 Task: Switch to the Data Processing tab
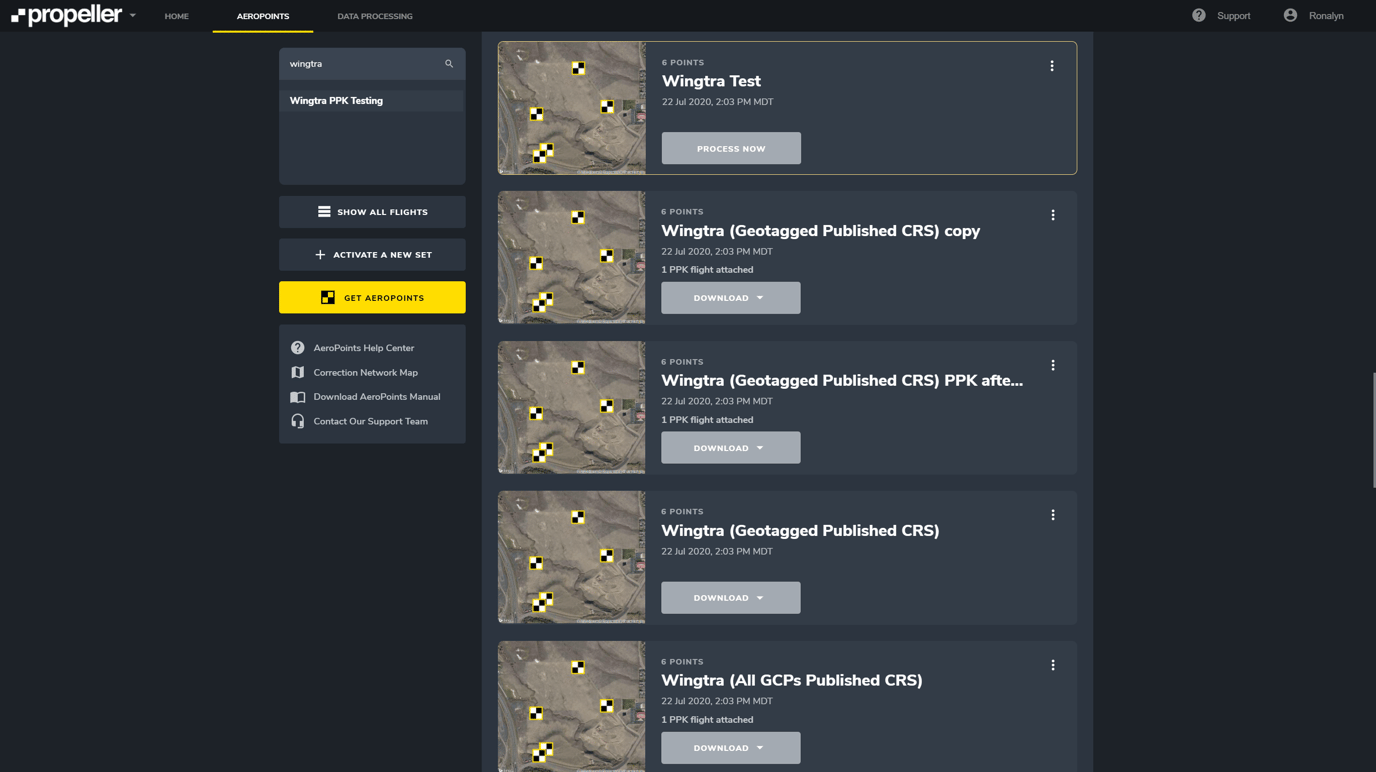375,16
